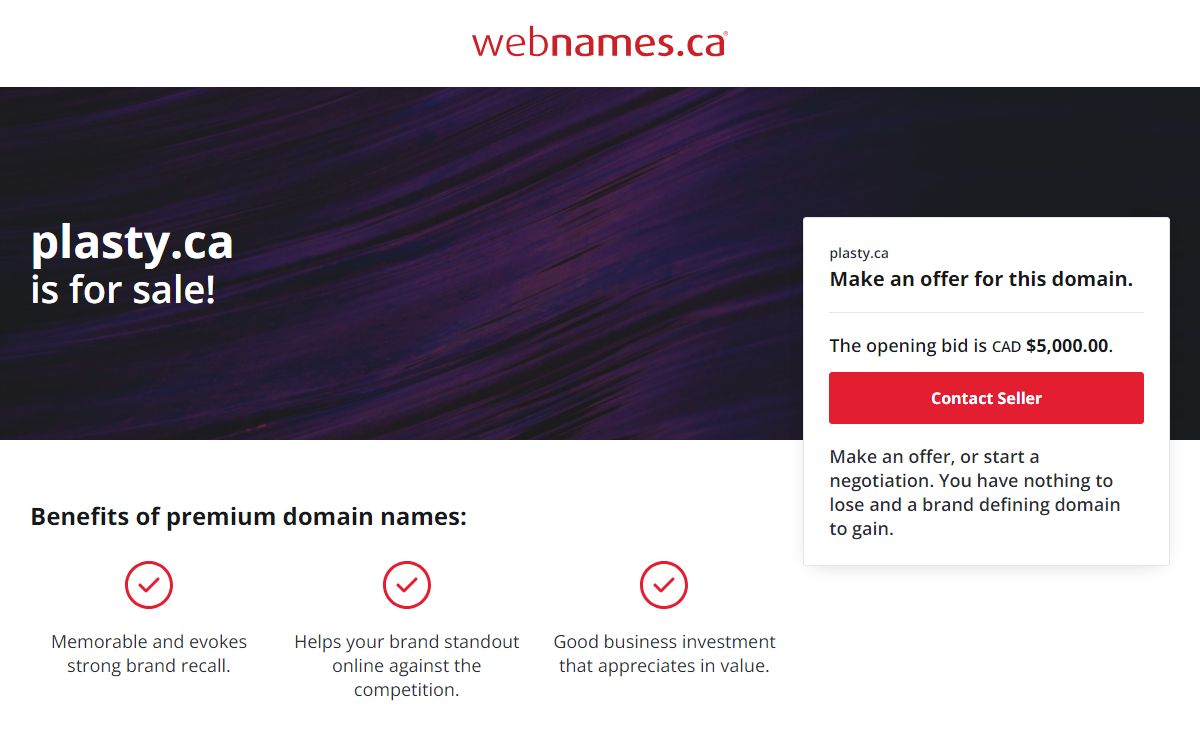Click the divider line in offer card
Viewport: 1200px width, 740px height.
pyautogui.click(x=986, y=313)
